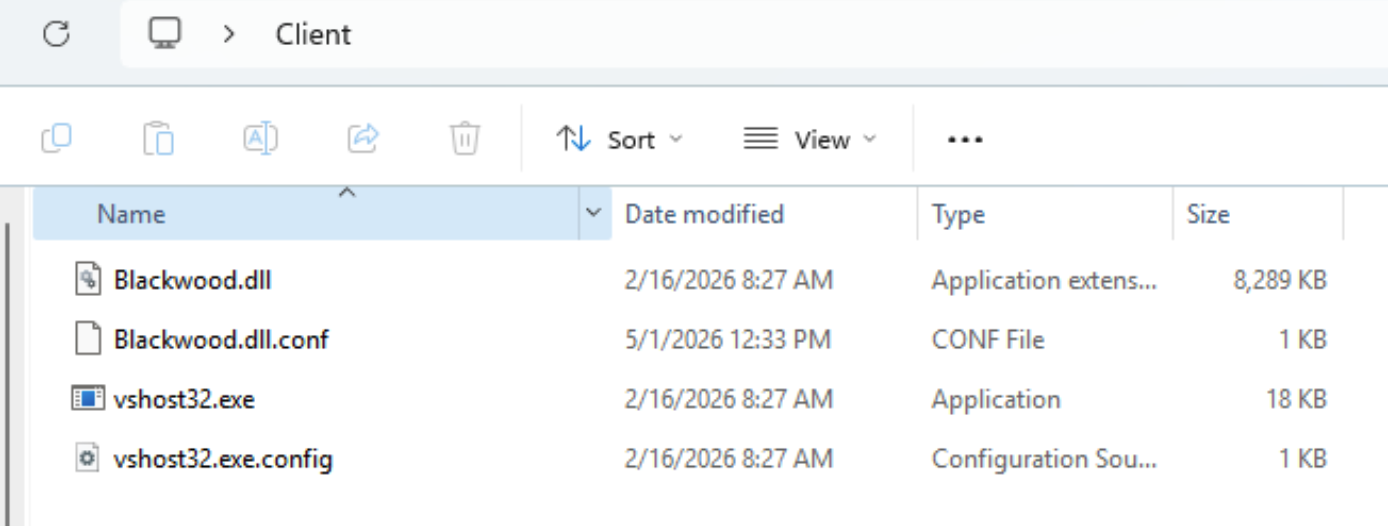Click the 8,289 KB size cell
The image size is (1388, 526).
pyautogui.click(x=1280, y=281)
